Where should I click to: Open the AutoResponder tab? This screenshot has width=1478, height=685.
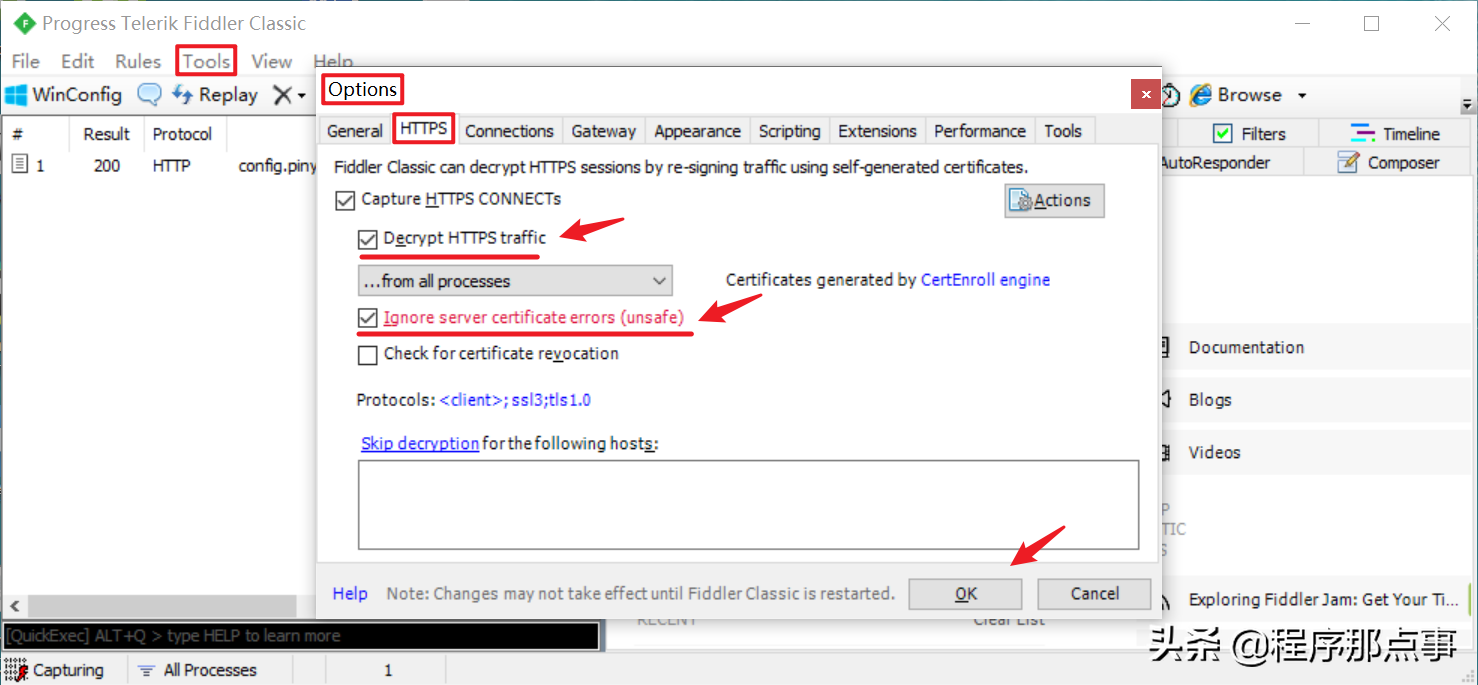tap(1214, 162)
